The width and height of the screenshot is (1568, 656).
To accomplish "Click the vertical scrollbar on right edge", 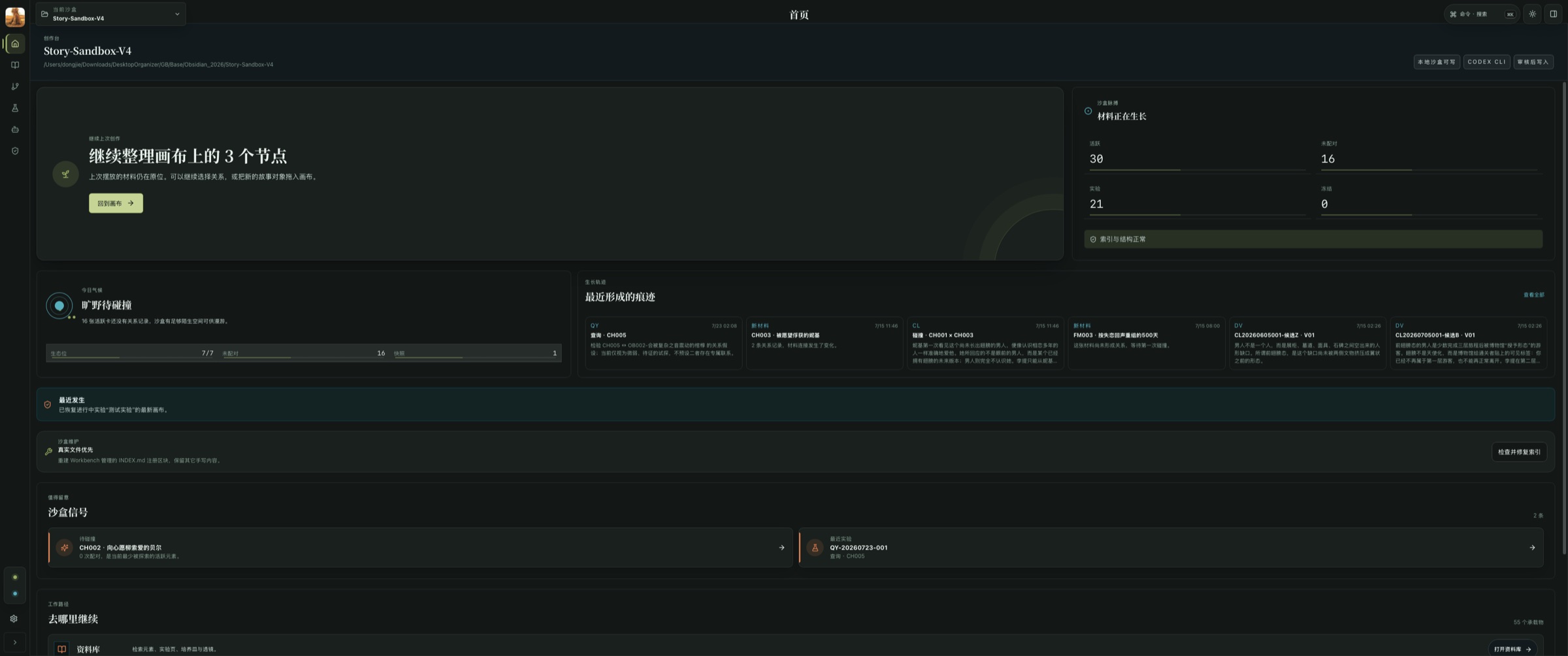I will coord(1563,318).
